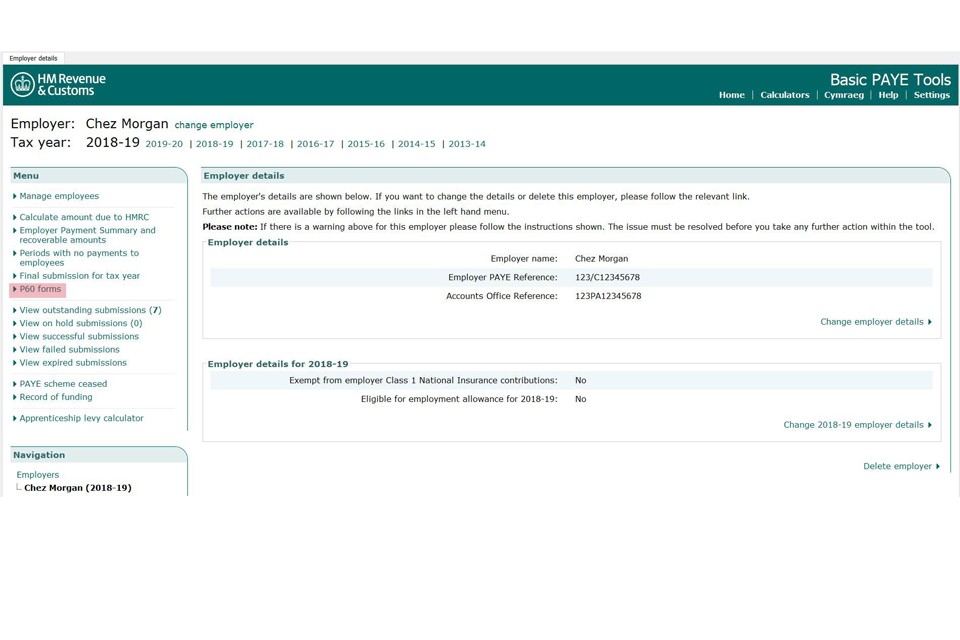Click the Delete employer link
The width and height of the screenshot is (960, 640).
point(898,466)
